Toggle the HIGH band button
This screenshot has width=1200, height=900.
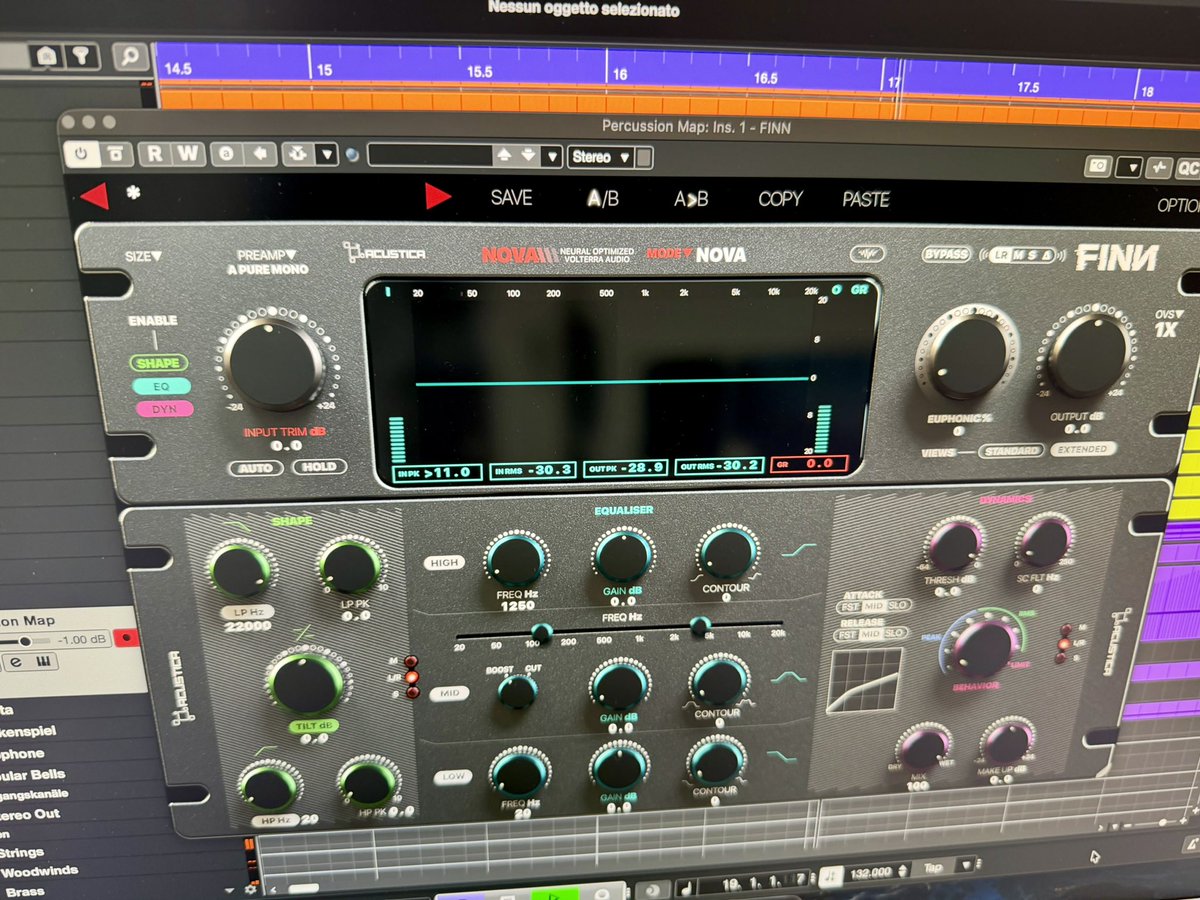(443, 563)
